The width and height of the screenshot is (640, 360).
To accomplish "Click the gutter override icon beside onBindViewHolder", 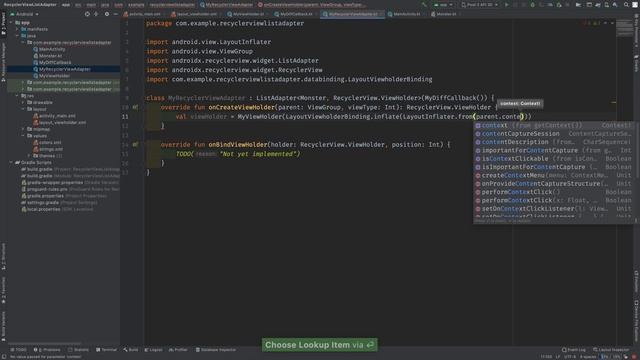I will (x=135, y=144).
